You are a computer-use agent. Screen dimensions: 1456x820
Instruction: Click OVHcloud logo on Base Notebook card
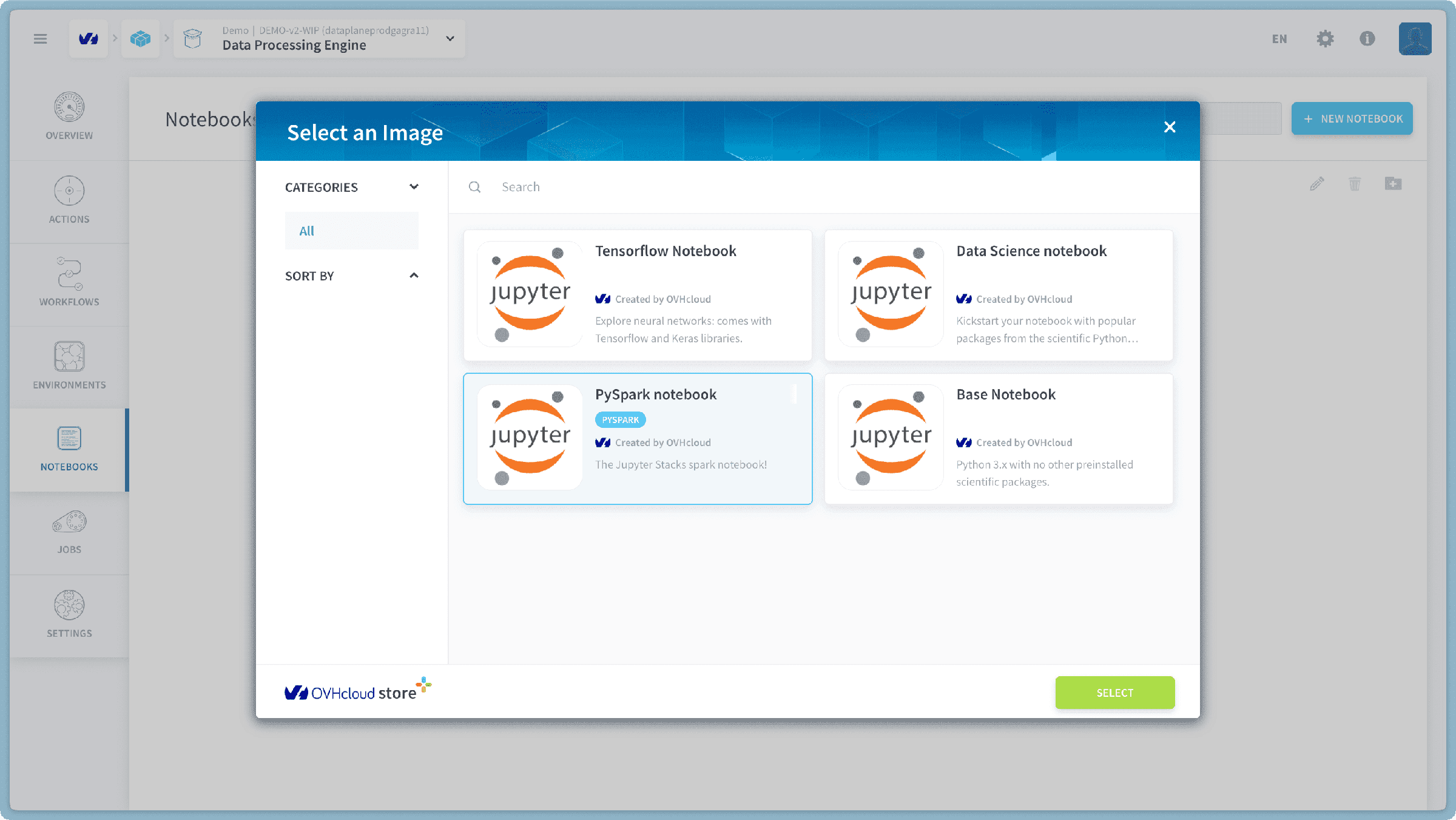964,442
